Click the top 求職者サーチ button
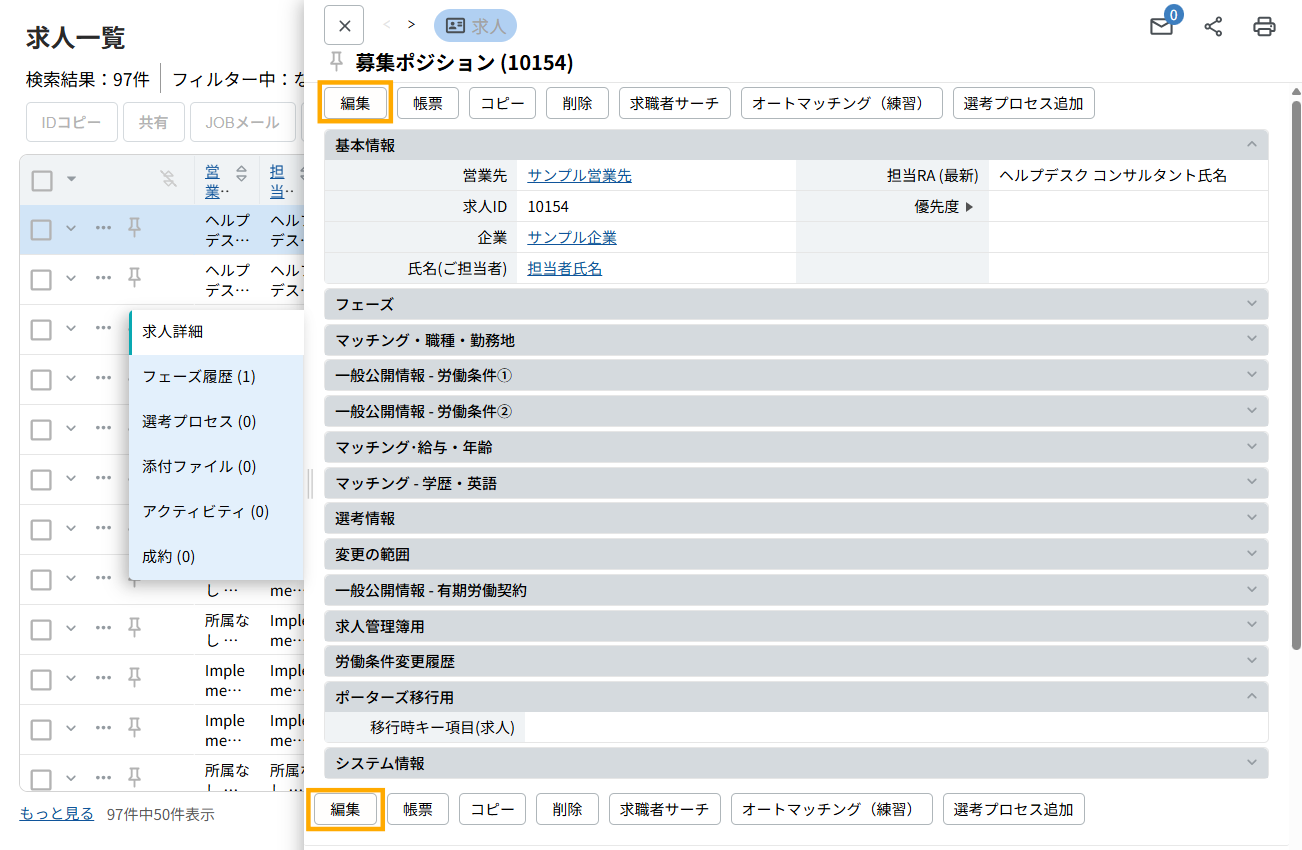The width and height of the screenshot is (1302, 850). pyautogui.click(x=675, y=103)
